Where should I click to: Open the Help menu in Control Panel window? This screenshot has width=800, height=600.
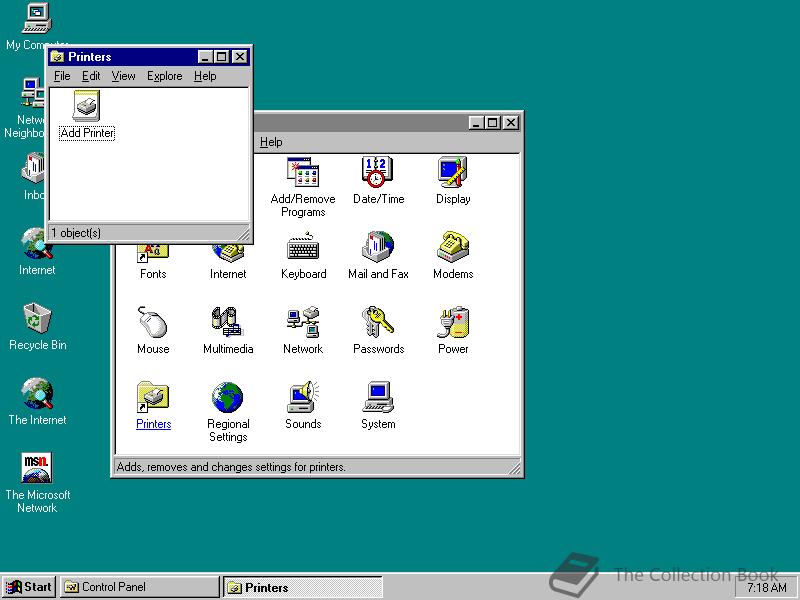(x=271, y=142)
